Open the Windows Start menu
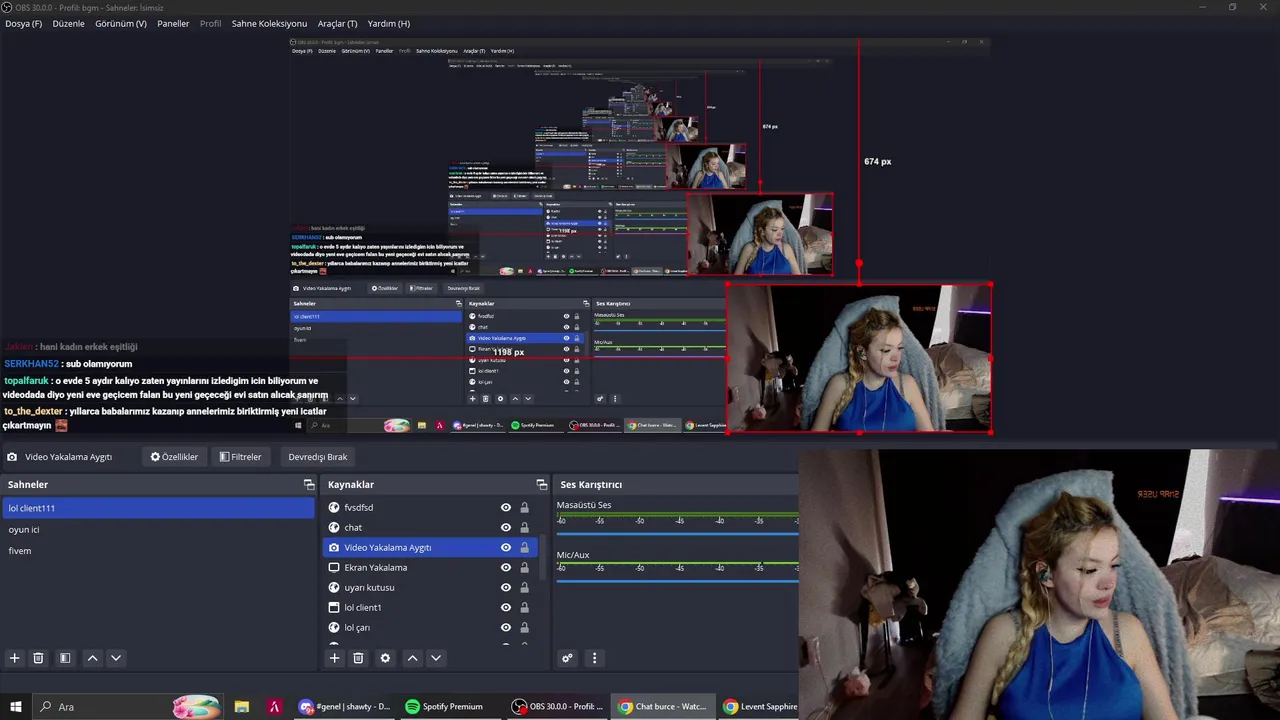The width and height of the screenshot is (1280, 720). pos(16,707)
